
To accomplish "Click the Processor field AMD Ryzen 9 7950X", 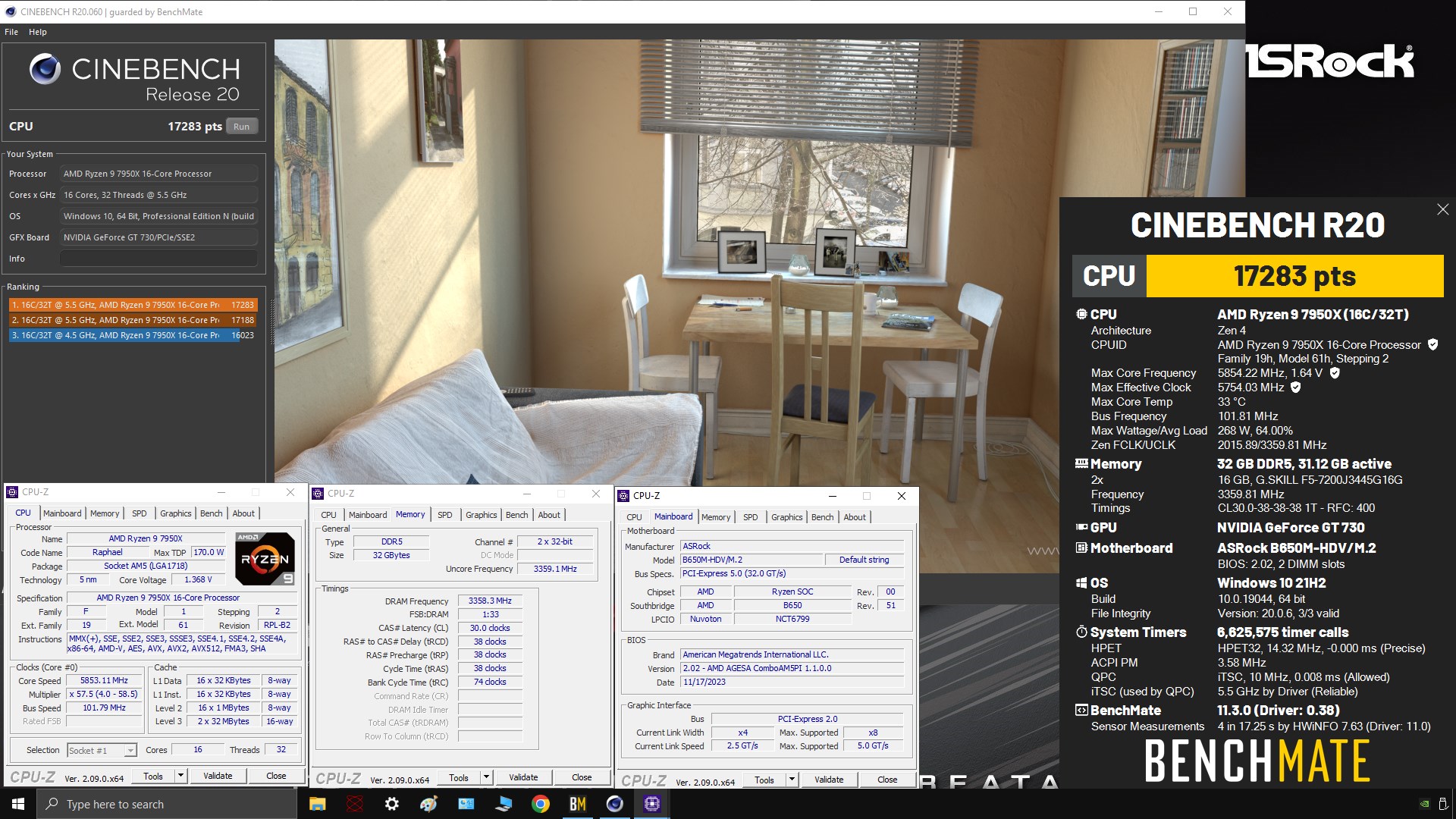I will 158,174.
